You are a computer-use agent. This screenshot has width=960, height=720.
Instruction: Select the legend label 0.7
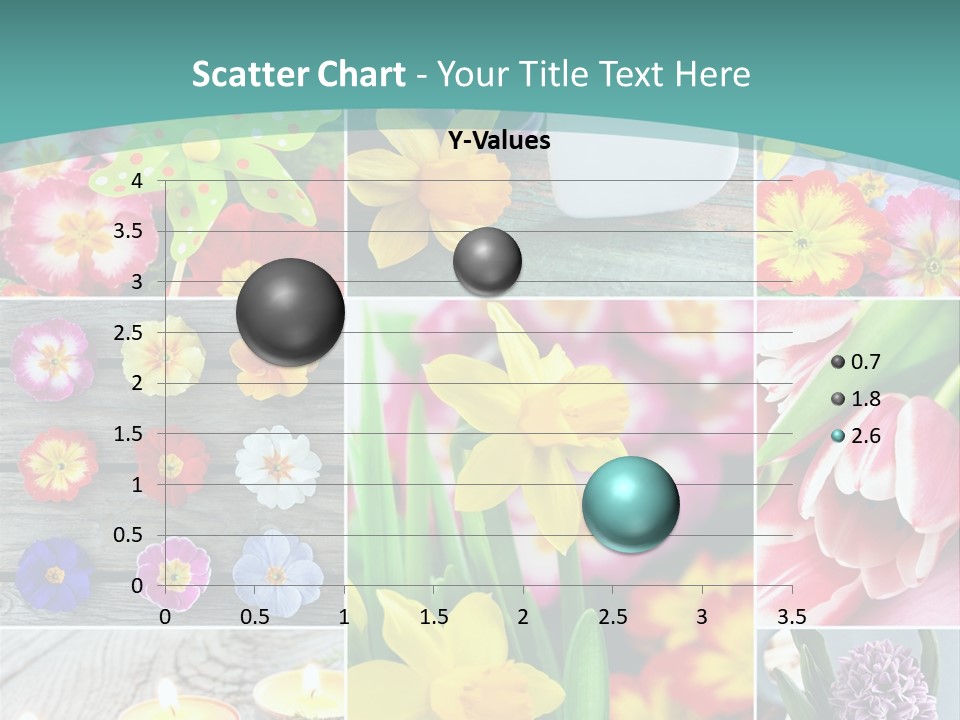[866, 362]
